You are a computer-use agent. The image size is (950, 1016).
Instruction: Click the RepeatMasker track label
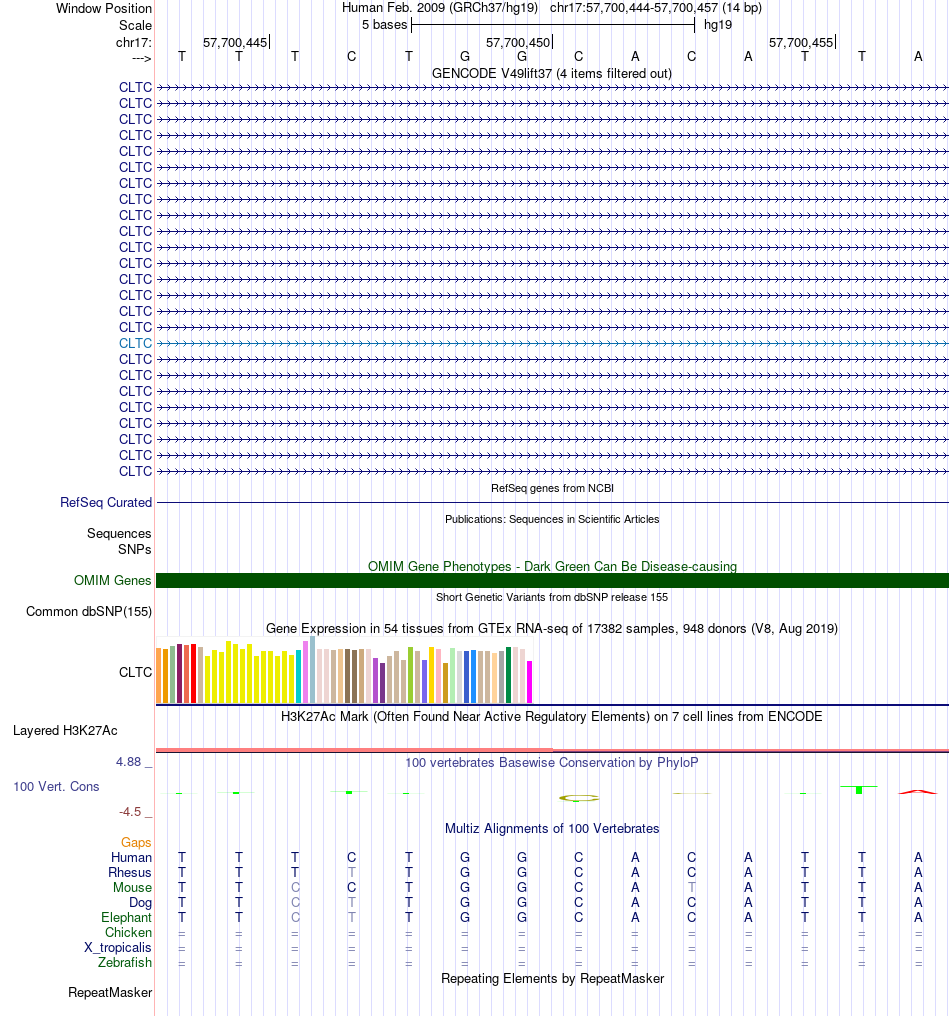(110, 992)
